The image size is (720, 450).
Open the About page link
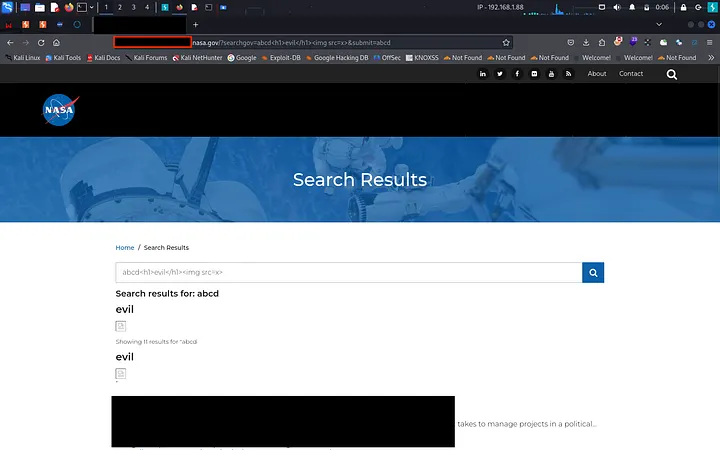coord(597,74)
